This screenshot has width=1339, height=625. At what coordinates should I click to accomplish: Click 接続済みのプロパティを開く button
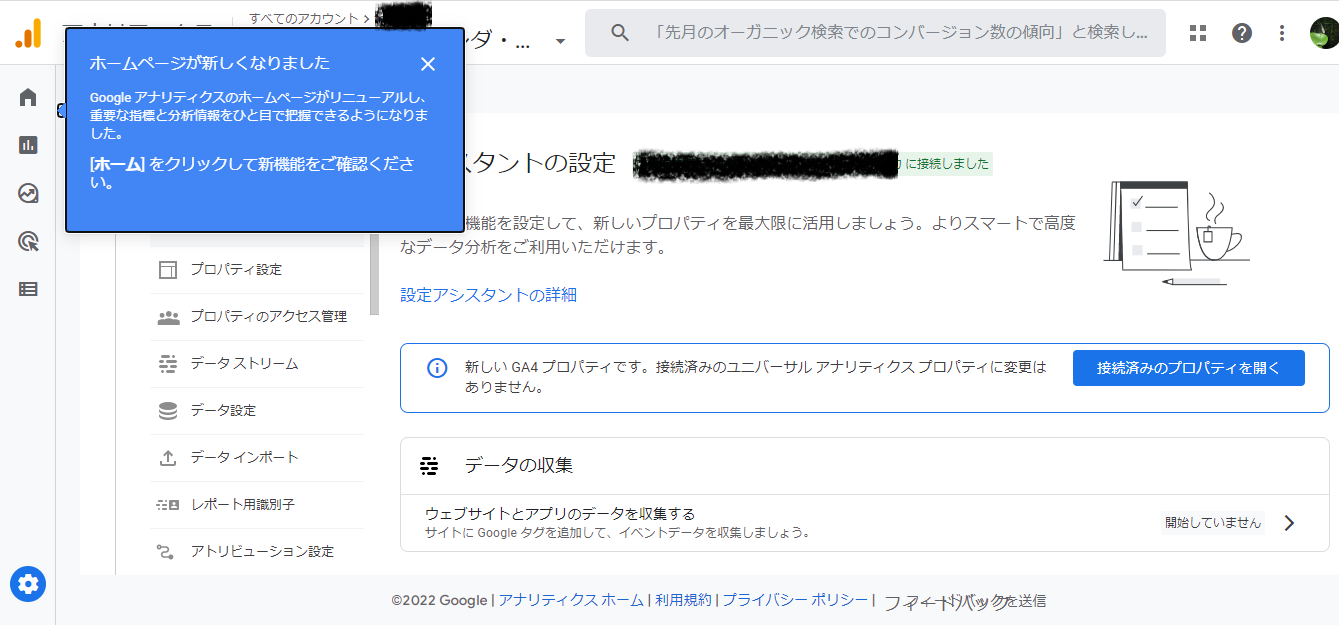pos(1188,368)
